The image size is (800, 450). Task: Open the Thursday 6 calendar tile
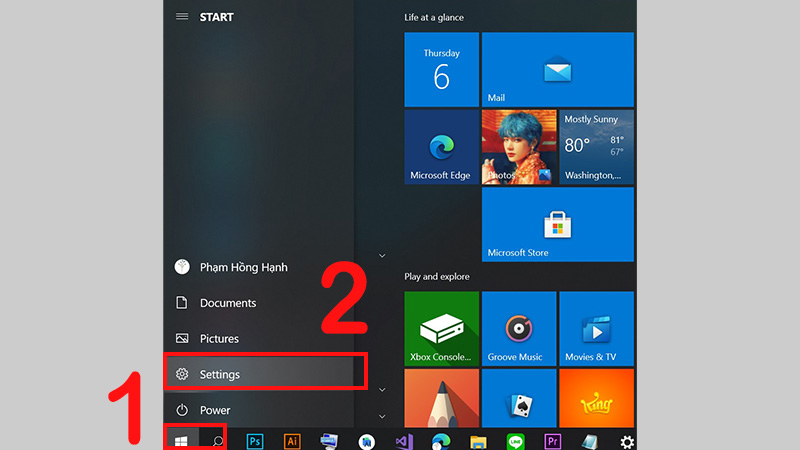click(x=441, y=69)
